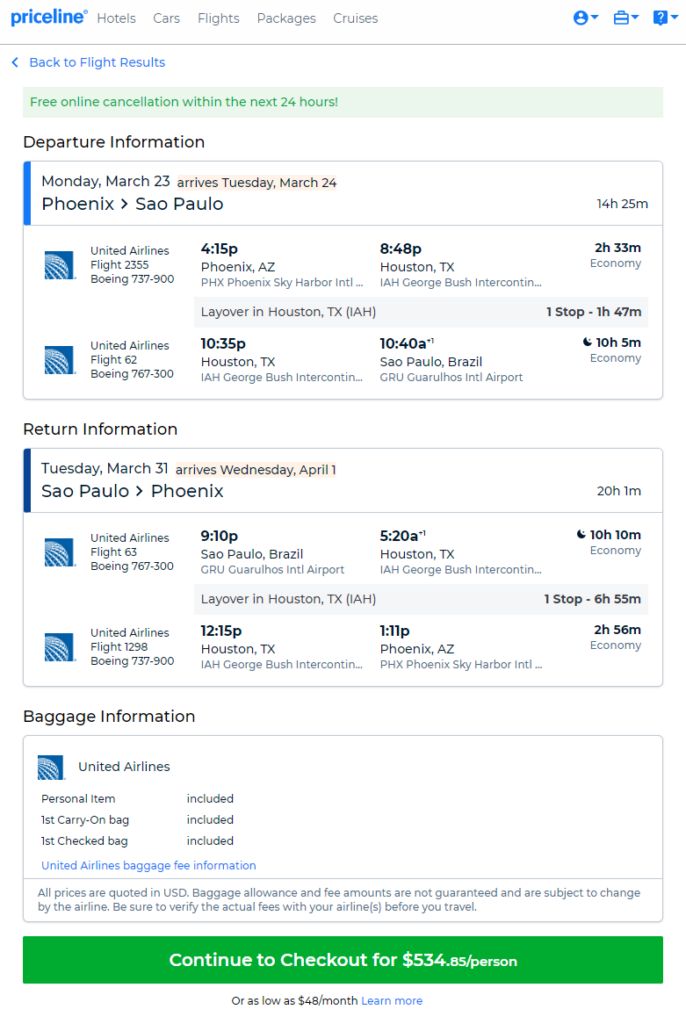This screenshot has height=1024, width=686.
Task: Open the trips briefcase icon menu
Action: pyautogui.click(x=625, y=18)
